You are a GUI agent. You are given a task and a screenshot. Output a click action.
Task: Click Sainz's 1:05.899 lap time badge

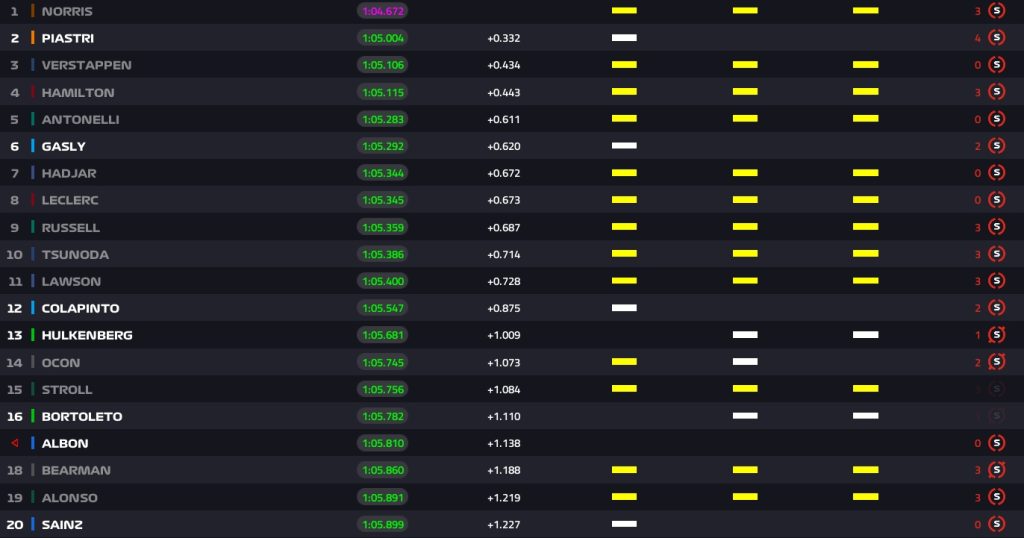pyautogui.click(x=383, y=524)
